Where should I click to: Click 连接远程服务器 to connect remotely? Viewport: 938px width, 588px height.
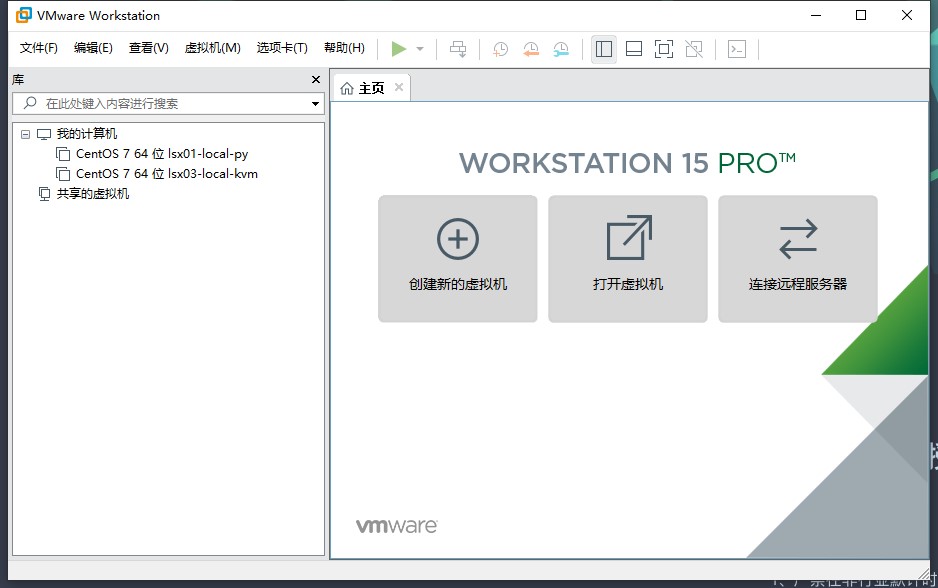797,258
